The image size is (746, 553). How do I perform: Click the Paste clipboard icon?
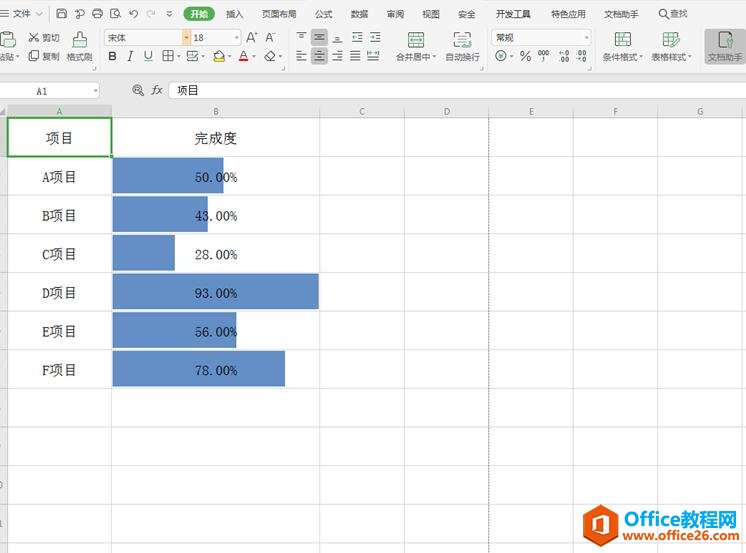tap(9, 40)
